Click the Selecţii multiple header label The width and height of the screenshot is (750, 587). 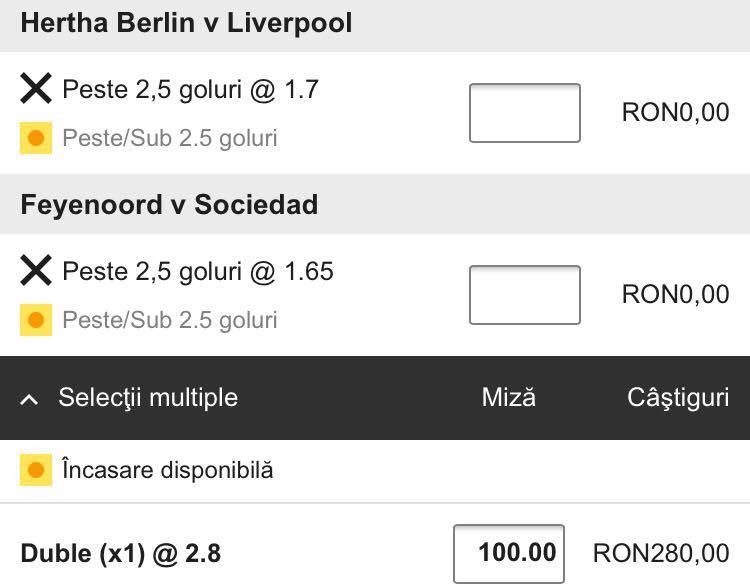pyautogui.click(x=148, y=398)
